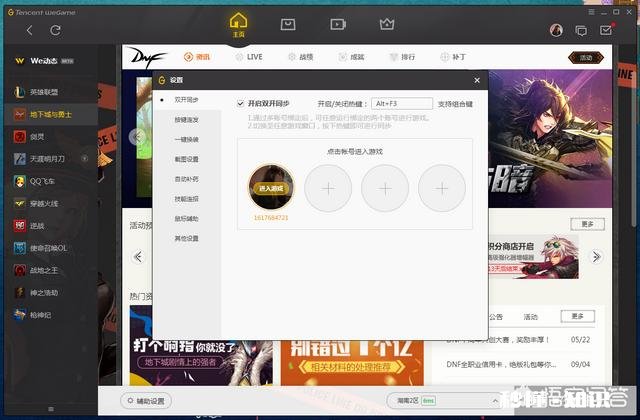The image size is (640, 420).
Task: Click the back arrow in top bar
Action: [x=29, y=30]
